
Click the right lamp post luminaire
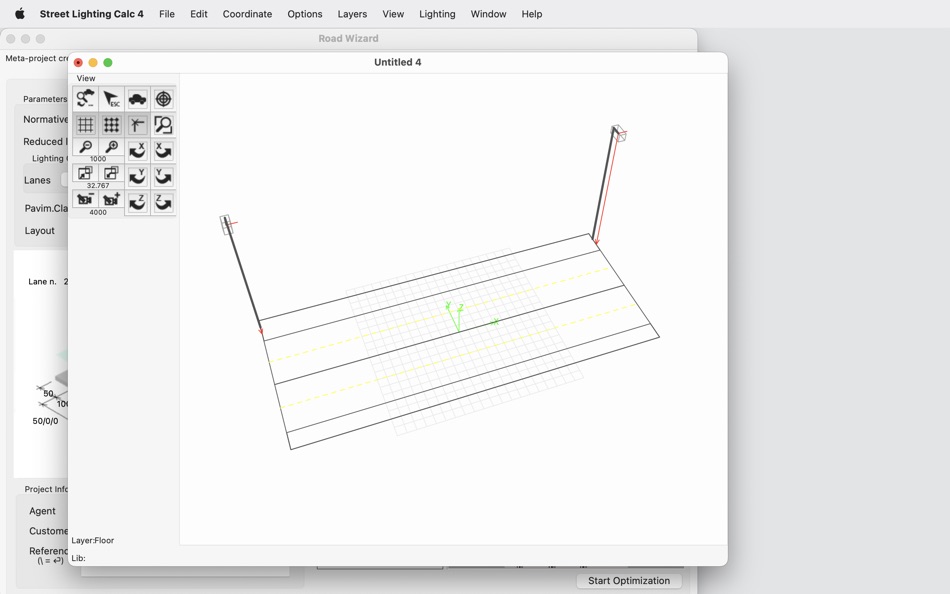coord(618,133)
